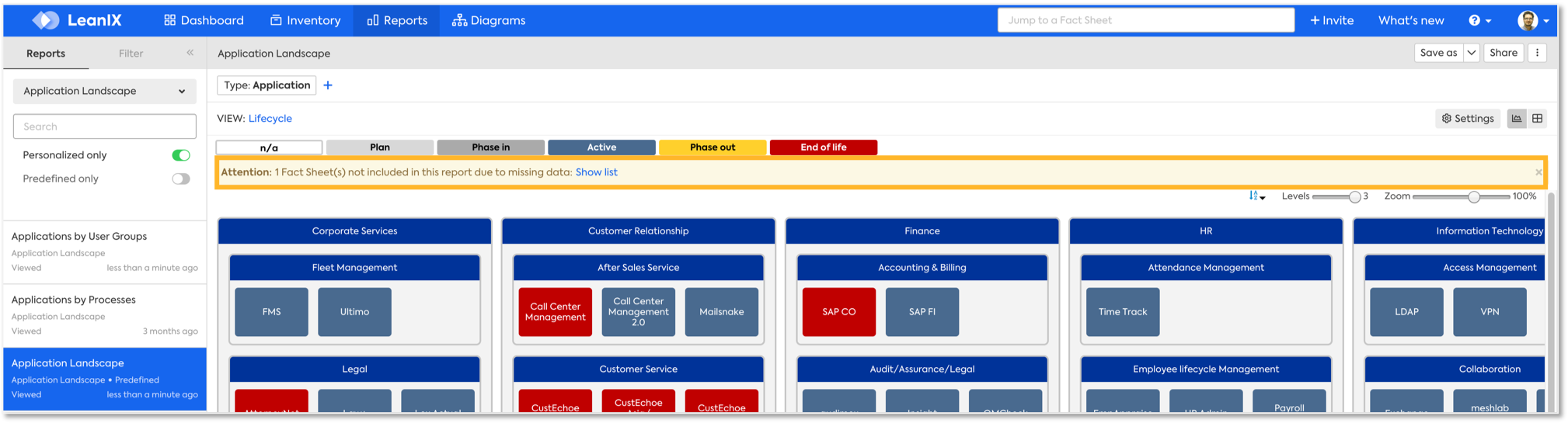Open the Inventory tab
The width and height of the screenshot is (1568, 423).
305,20
